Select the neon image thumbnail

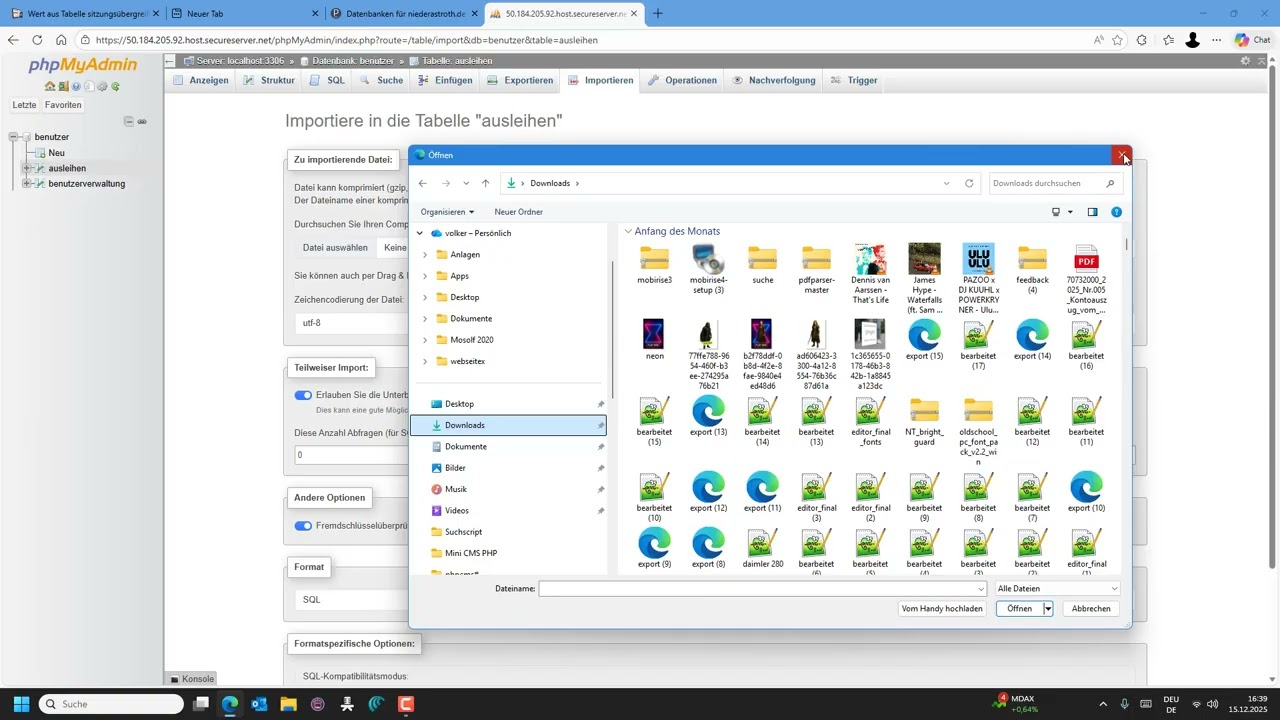point(654,340)
